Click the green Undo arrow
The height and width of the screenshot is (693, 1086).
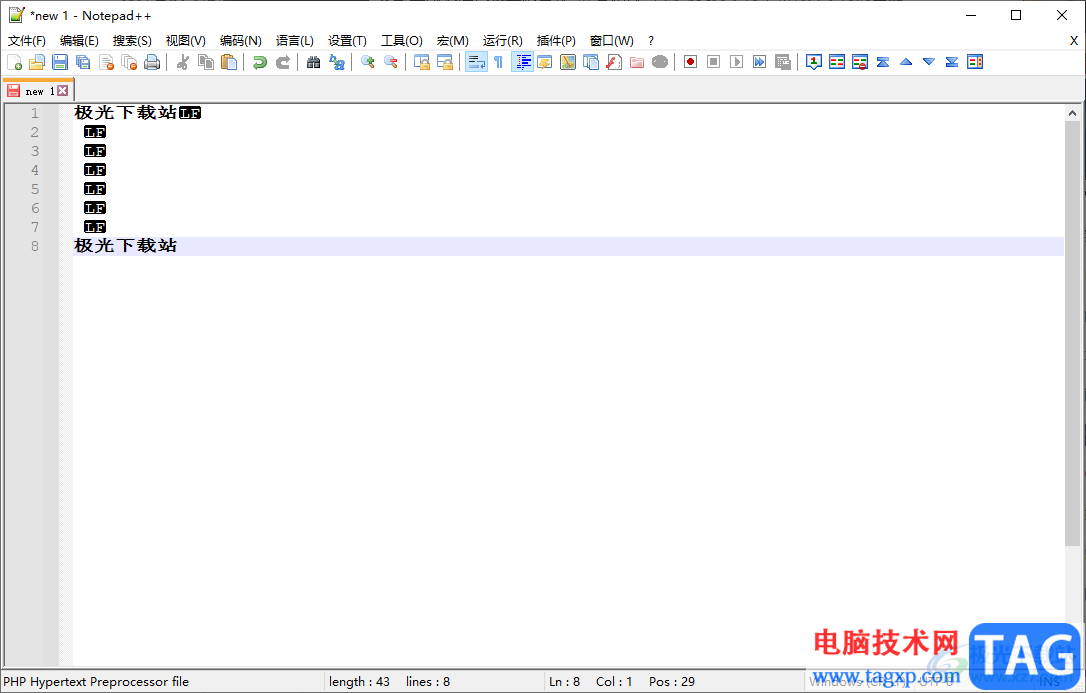click(260, 62)
